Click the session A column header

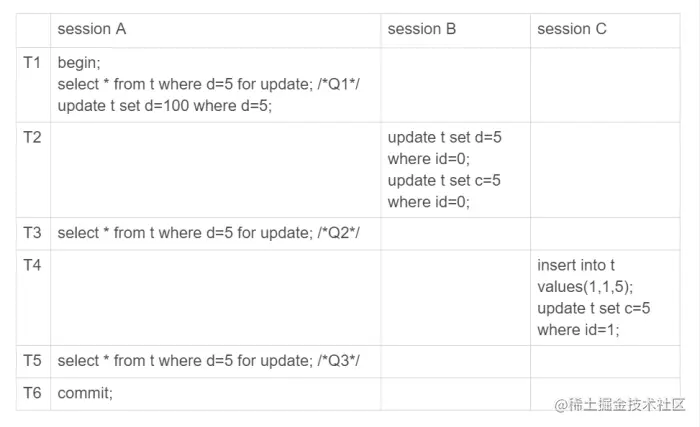click(x=92, y=29)
